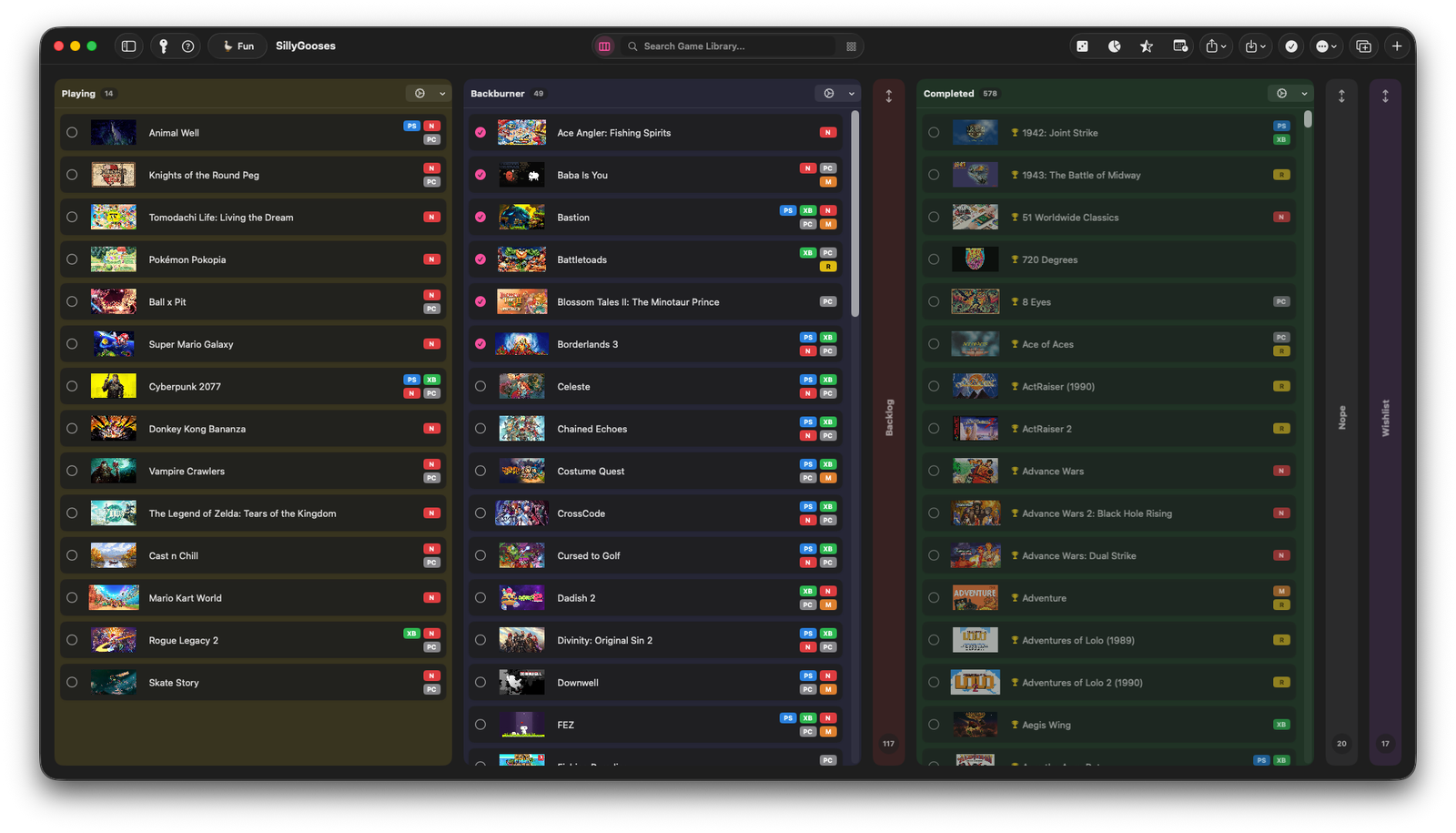This screenshot has width=1456, height=833.
Task: Open the Completed column chevron menu
Action: [x=1304, y=94]
